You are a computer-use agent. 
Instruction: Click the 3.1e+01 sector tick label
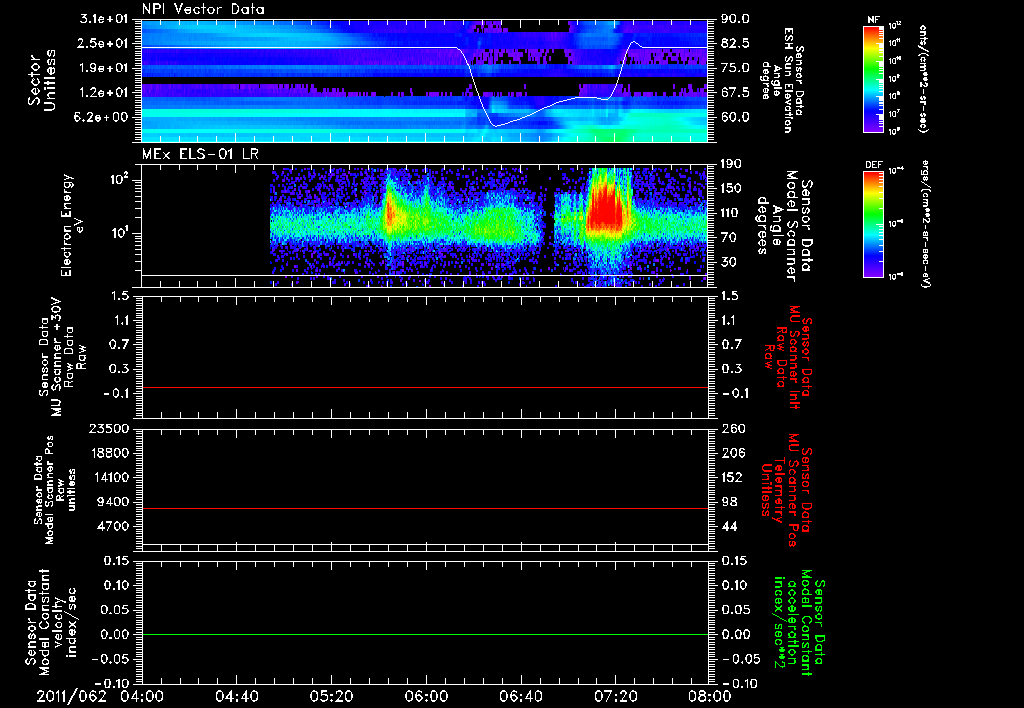(x=104, y=19)
